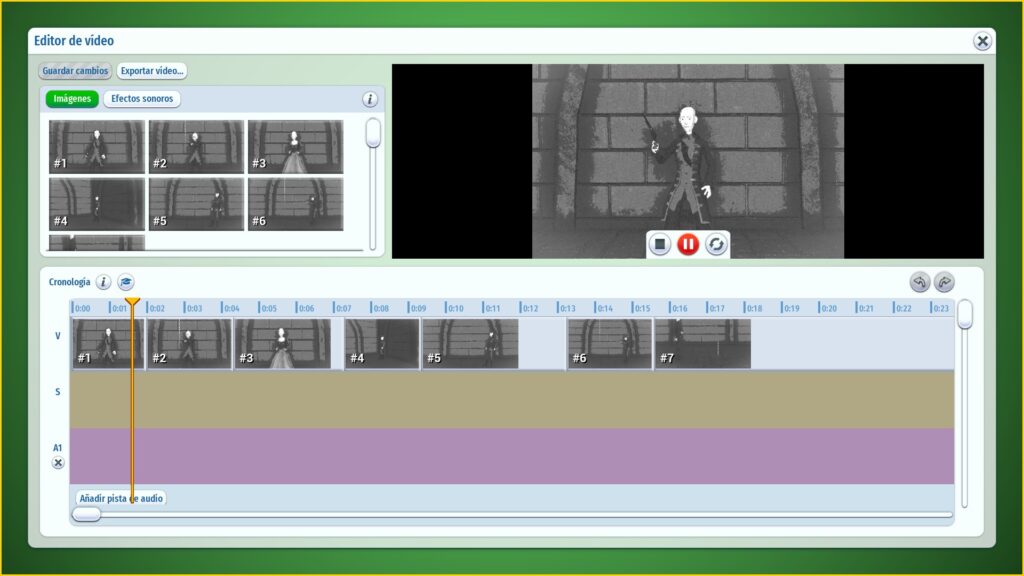
Task: Open the Cronología info icon
Action: (103, 282)
